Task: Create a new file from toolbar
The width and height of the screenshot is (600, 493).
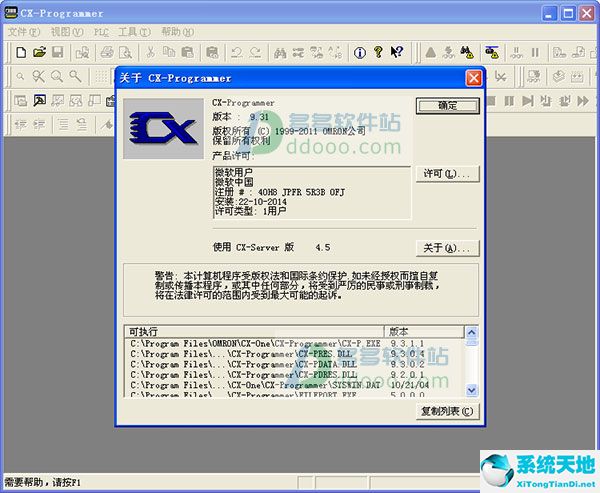Action: pos(21,52)
